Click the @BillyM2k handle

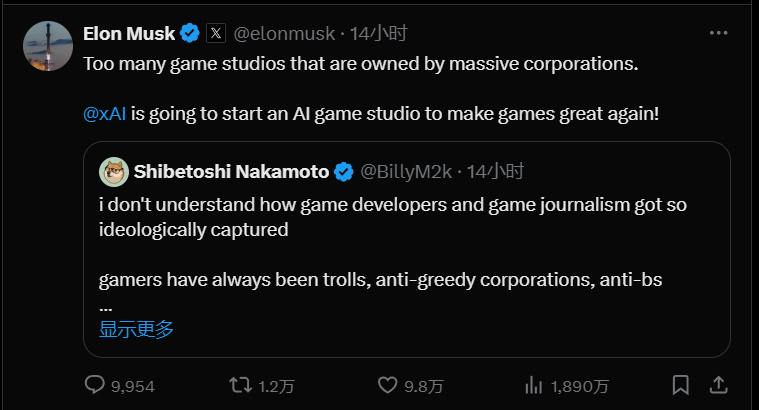(x=405, y=172)
